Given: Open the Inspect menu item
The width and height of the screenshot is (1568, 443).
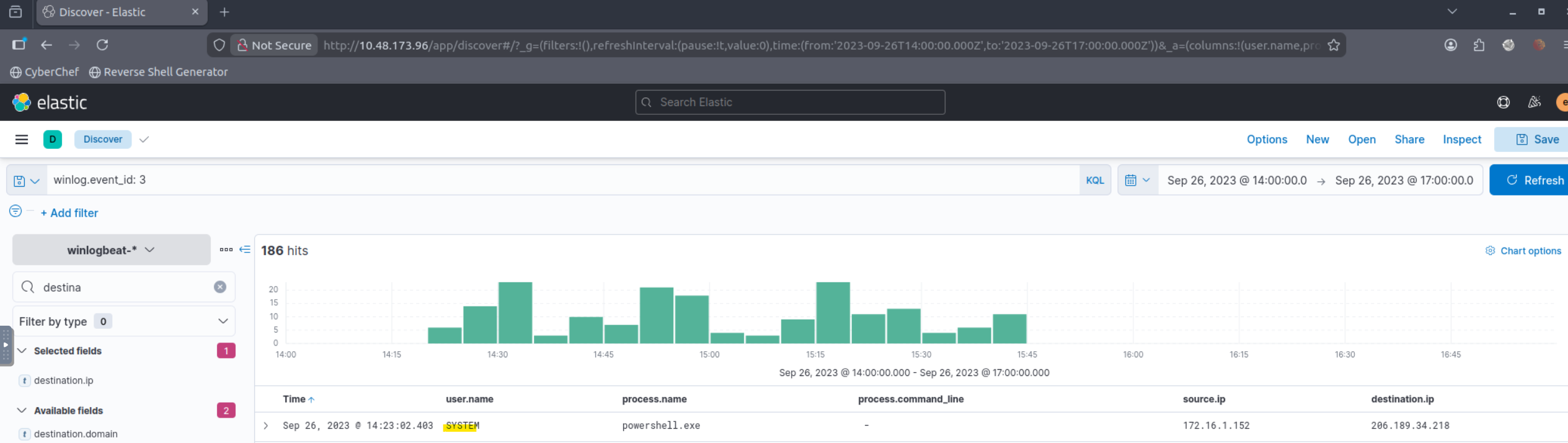Looking at the screenshot, I should click(1461, 140).
